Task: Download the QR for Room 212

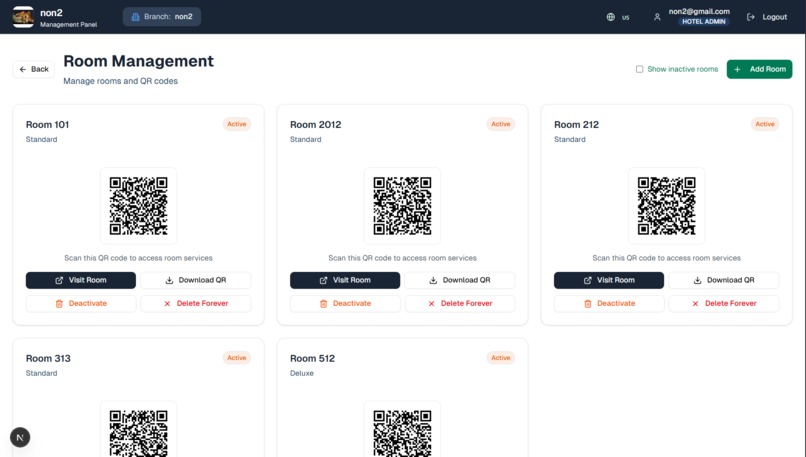Action: (x=724, y=280)
